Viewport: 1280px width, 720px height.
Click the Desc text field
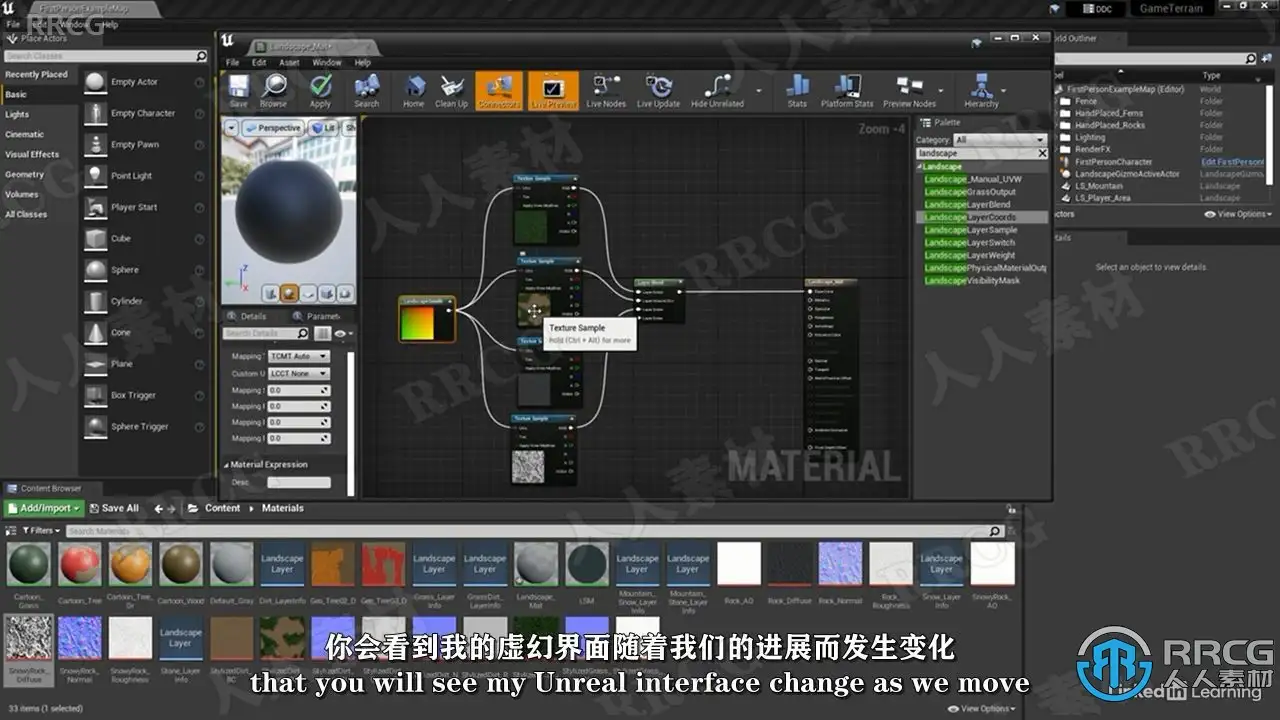[x=299, y=482]
